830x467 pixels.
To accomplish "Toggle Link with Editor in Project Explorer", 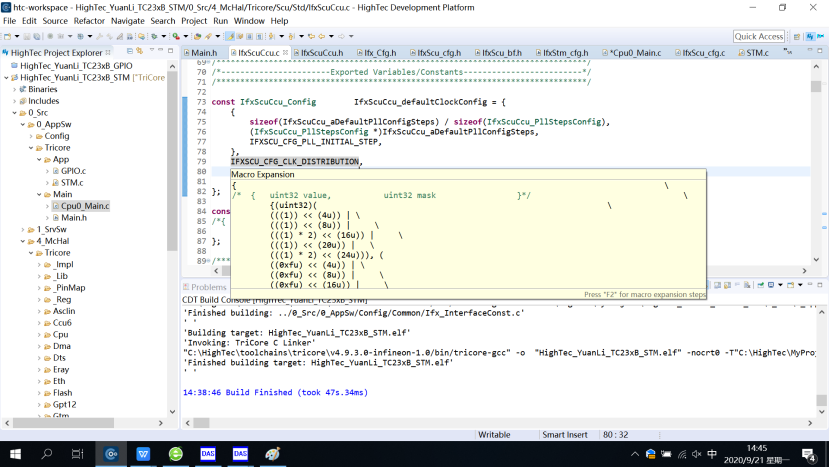I will [140, 51].
